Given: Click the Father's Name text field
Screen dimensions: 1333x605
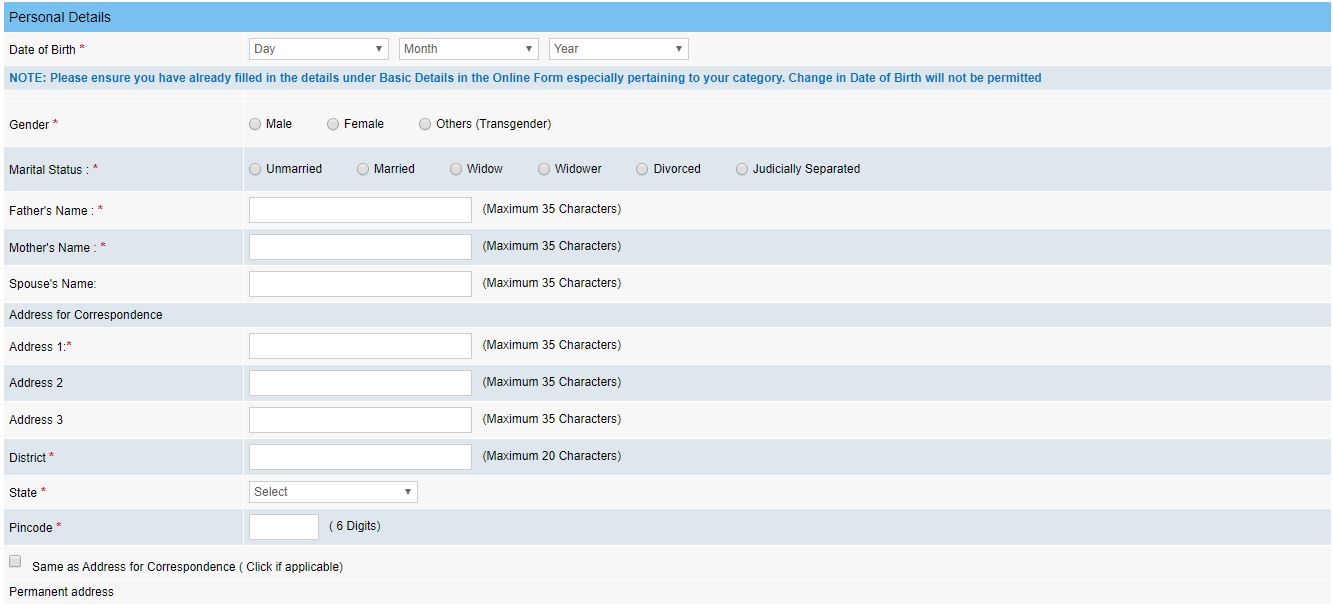Looking at the screenshot, I should [x=360, y=210].
